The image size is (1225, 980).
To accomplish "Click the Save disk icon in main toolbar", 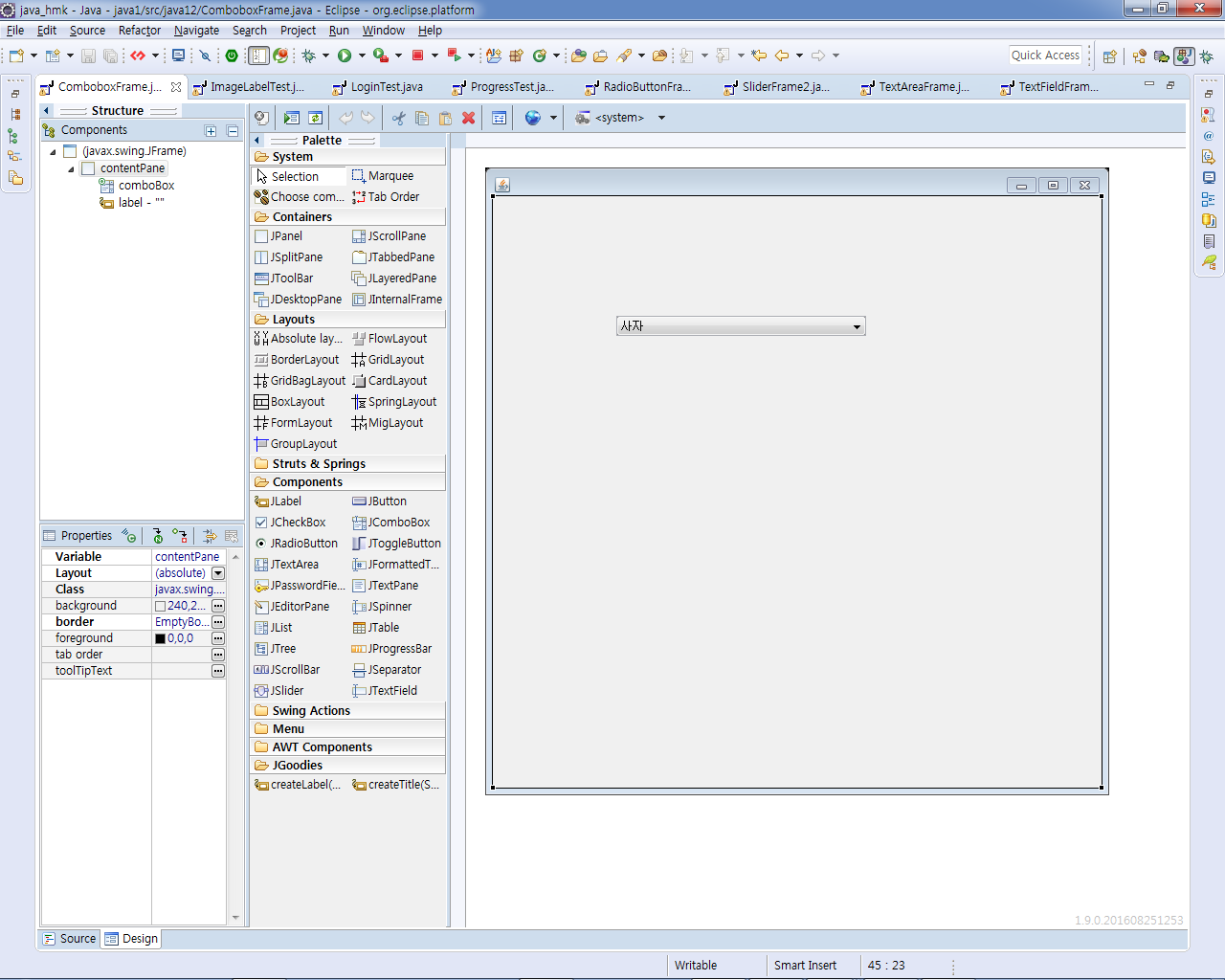I will point(88,56).
